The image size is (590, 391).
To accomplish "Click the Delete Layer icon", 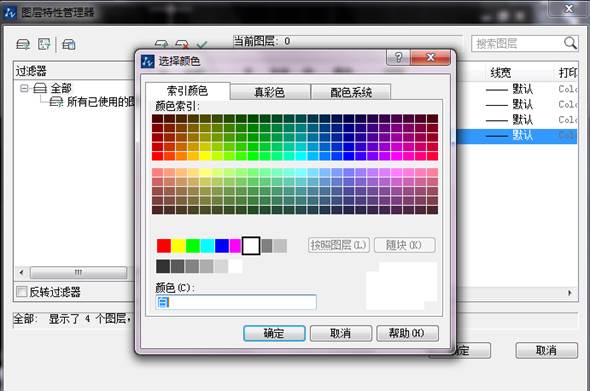I will 182,45.
